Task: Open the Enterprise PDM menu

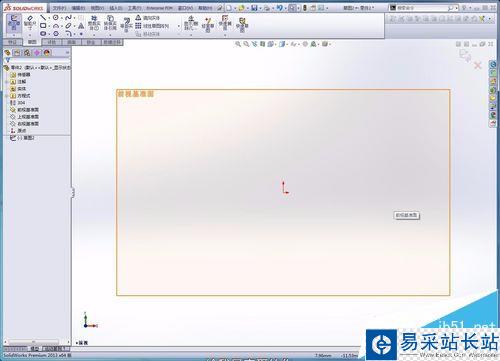Action: tap(159, 7)
